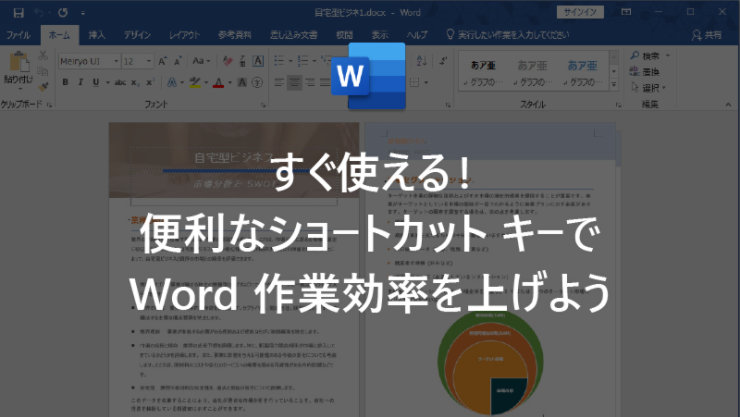Screen dimensions: 740x417
Task: Open the 選択 dropdown in Editing group
Action: 649,88
